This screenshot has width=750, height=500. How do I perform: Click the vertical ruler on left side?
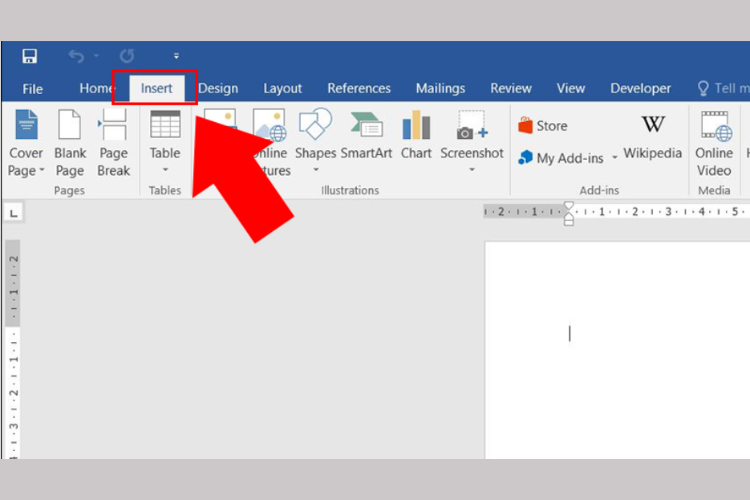click(13, 349)
